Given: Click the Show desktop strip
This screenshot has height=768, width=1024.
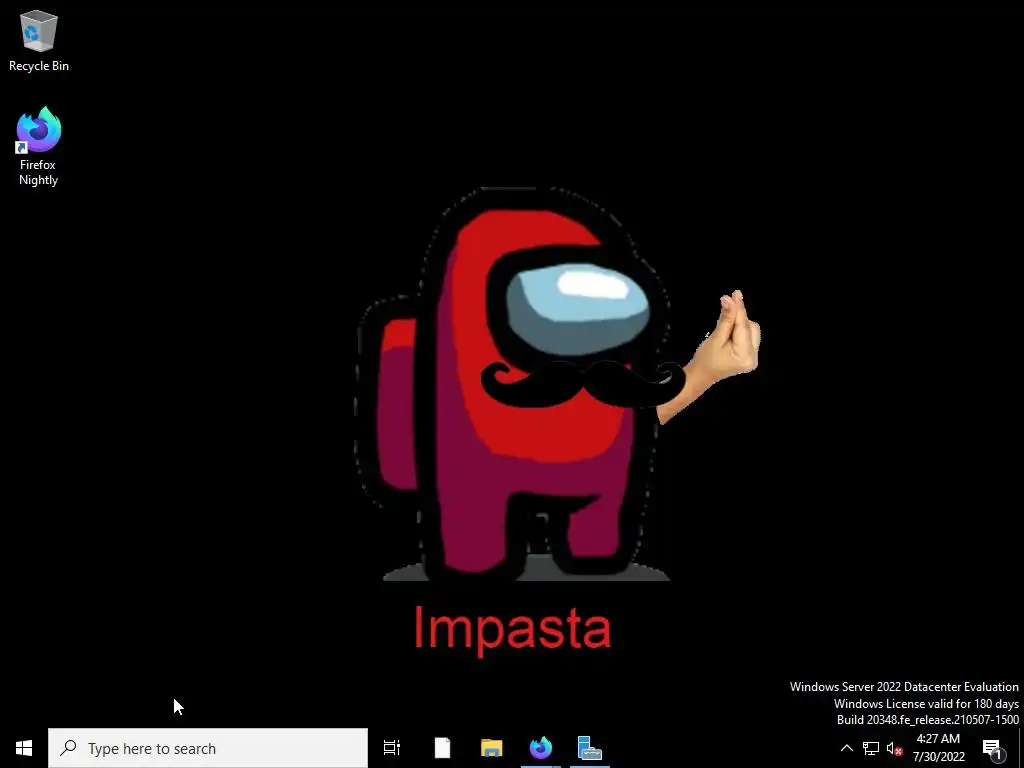Looking at the screenshot, I should tap(1021, 748).
